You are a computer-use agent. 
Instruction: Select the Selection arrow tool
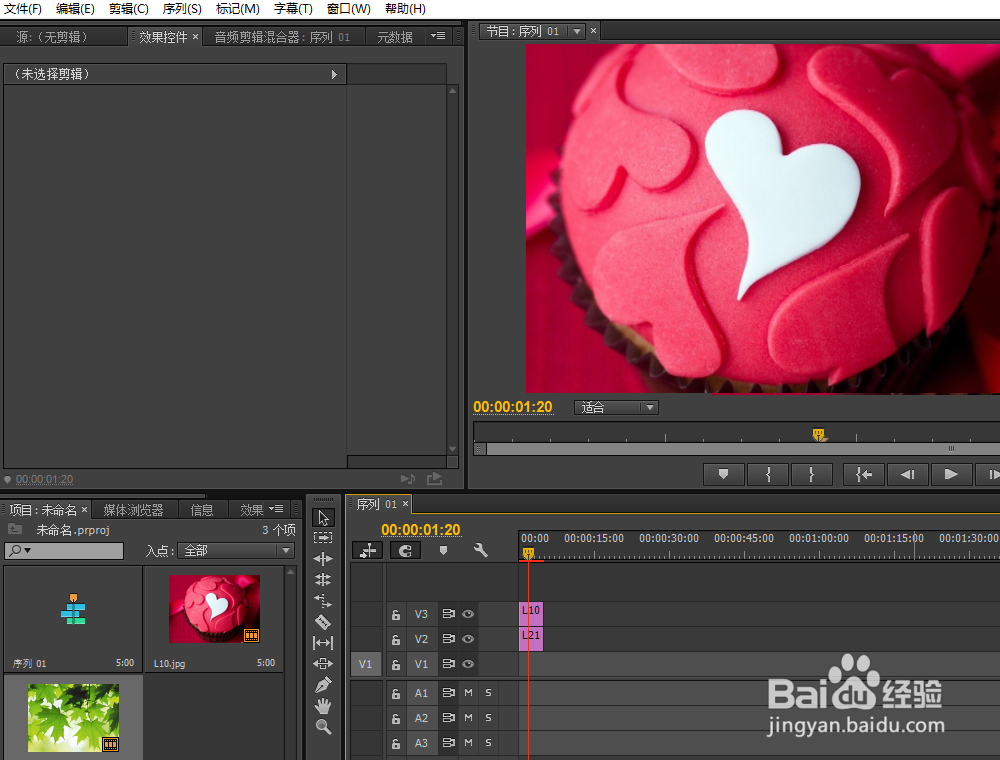click(x=323, y=518)
